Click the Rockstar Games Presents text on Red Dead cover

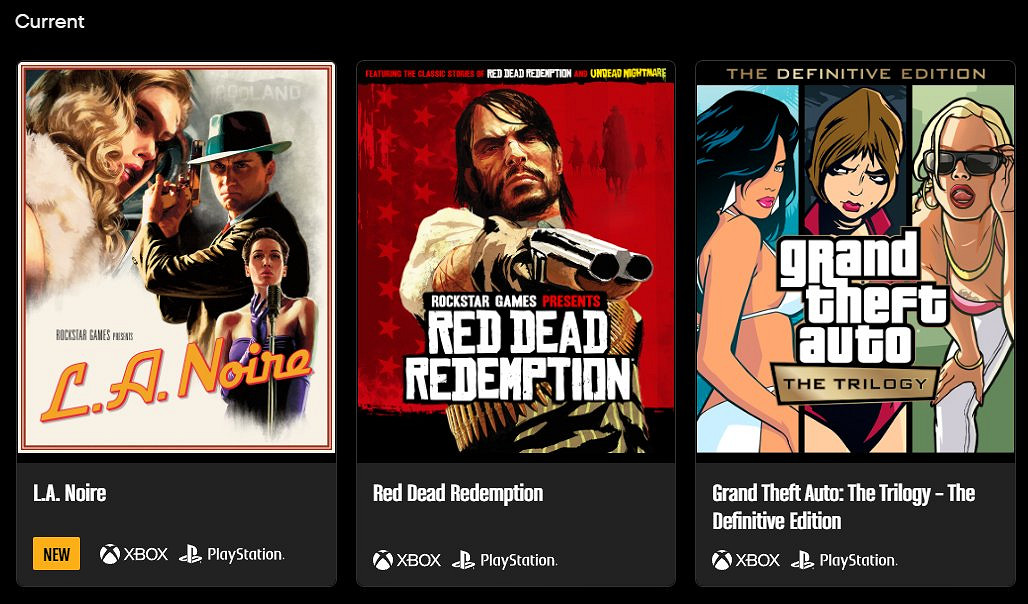pos(515,301)
